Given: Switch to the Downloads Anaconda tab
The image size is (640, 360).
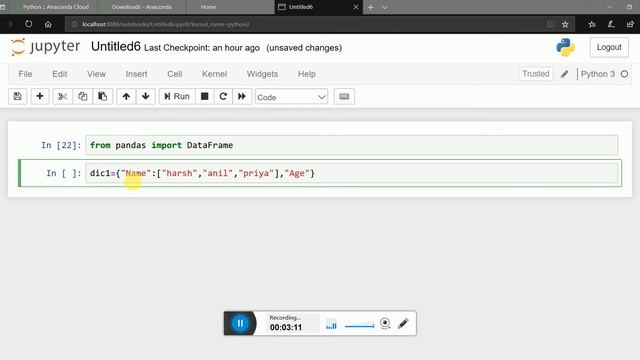Looking at the screenshot, I should tap(142, 7).
